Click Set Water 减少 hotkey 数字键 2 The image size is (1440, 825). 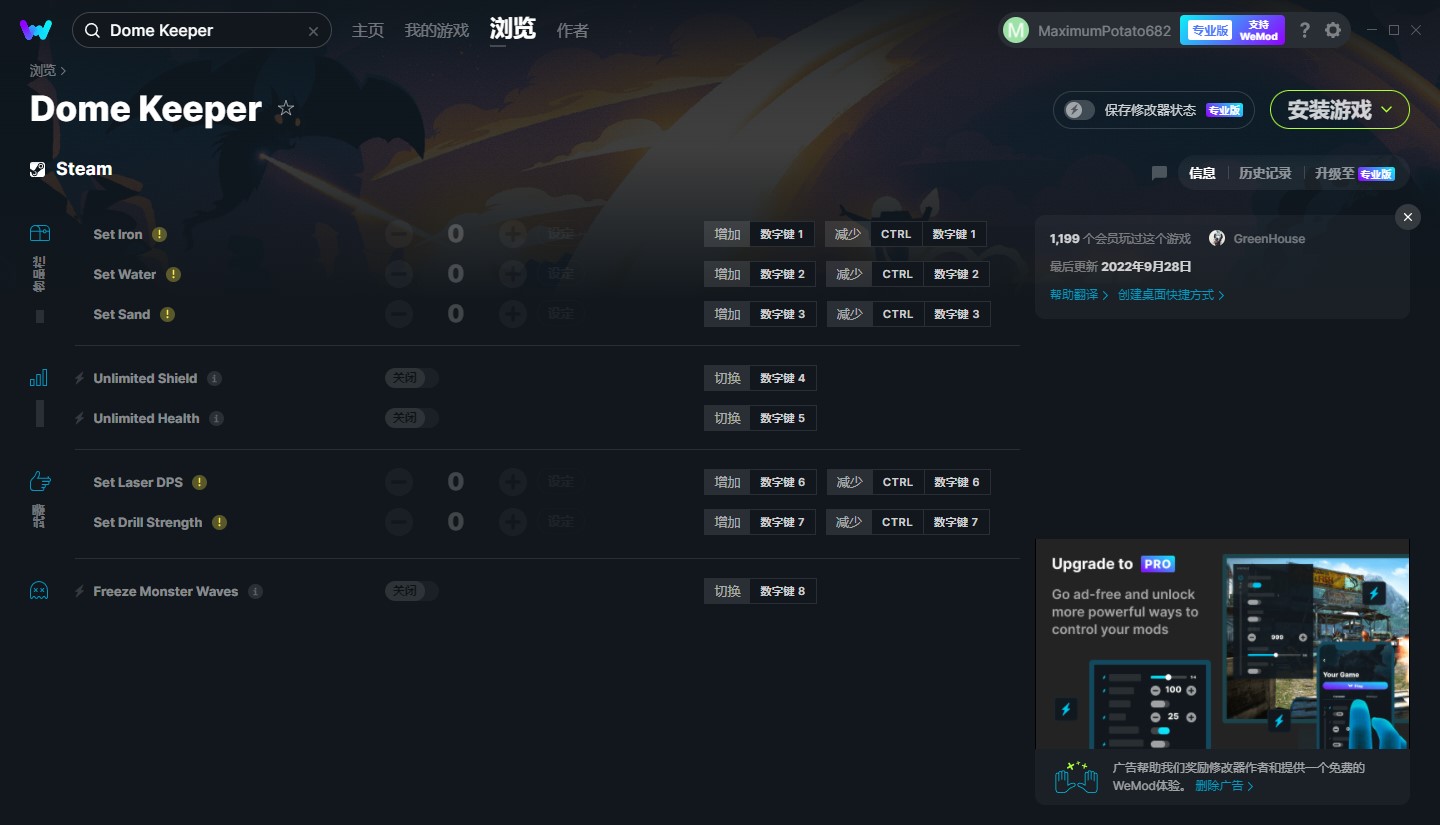point(908,274)
